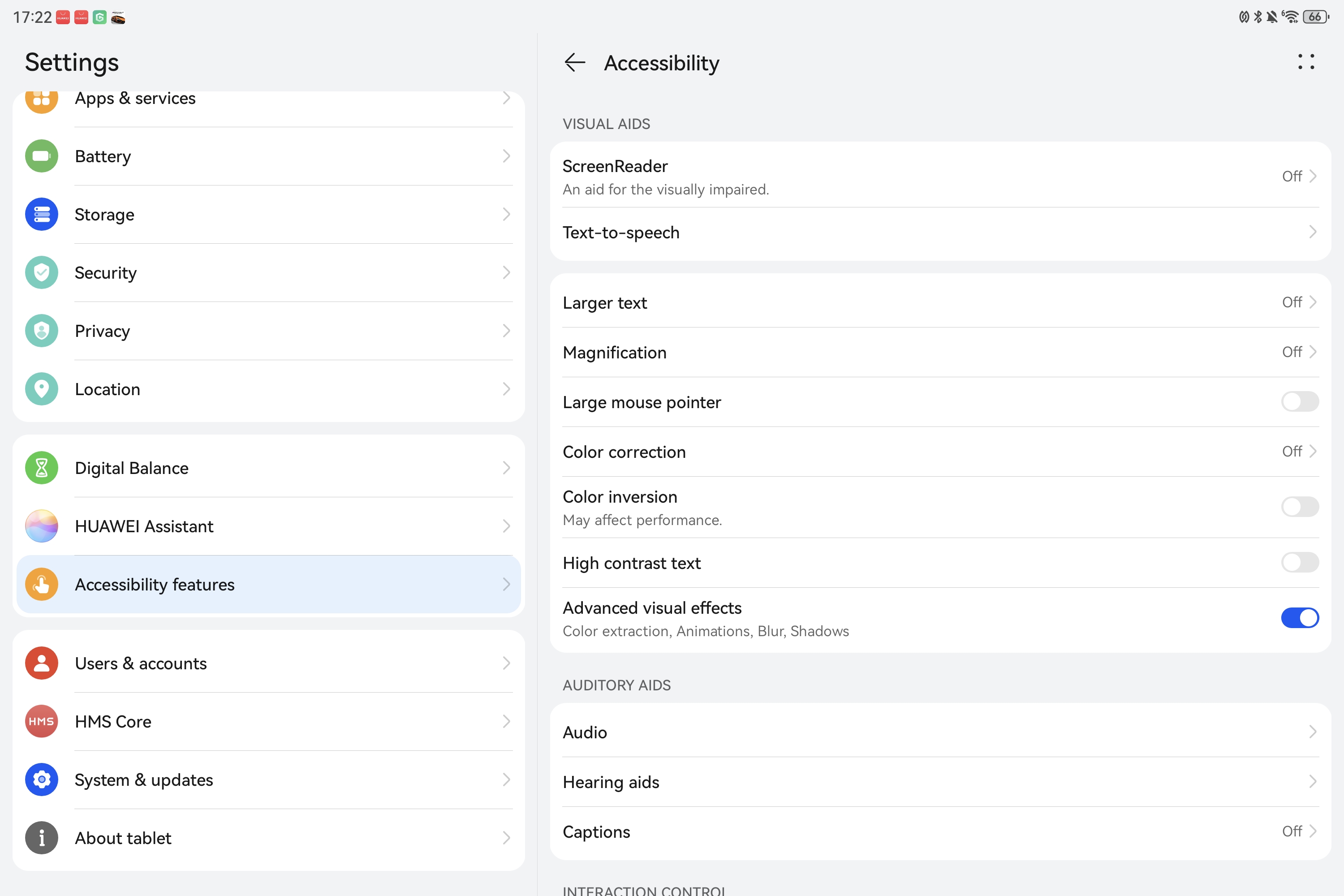
Task: Tap the About tablet info icon
Action: coord(41,838)
